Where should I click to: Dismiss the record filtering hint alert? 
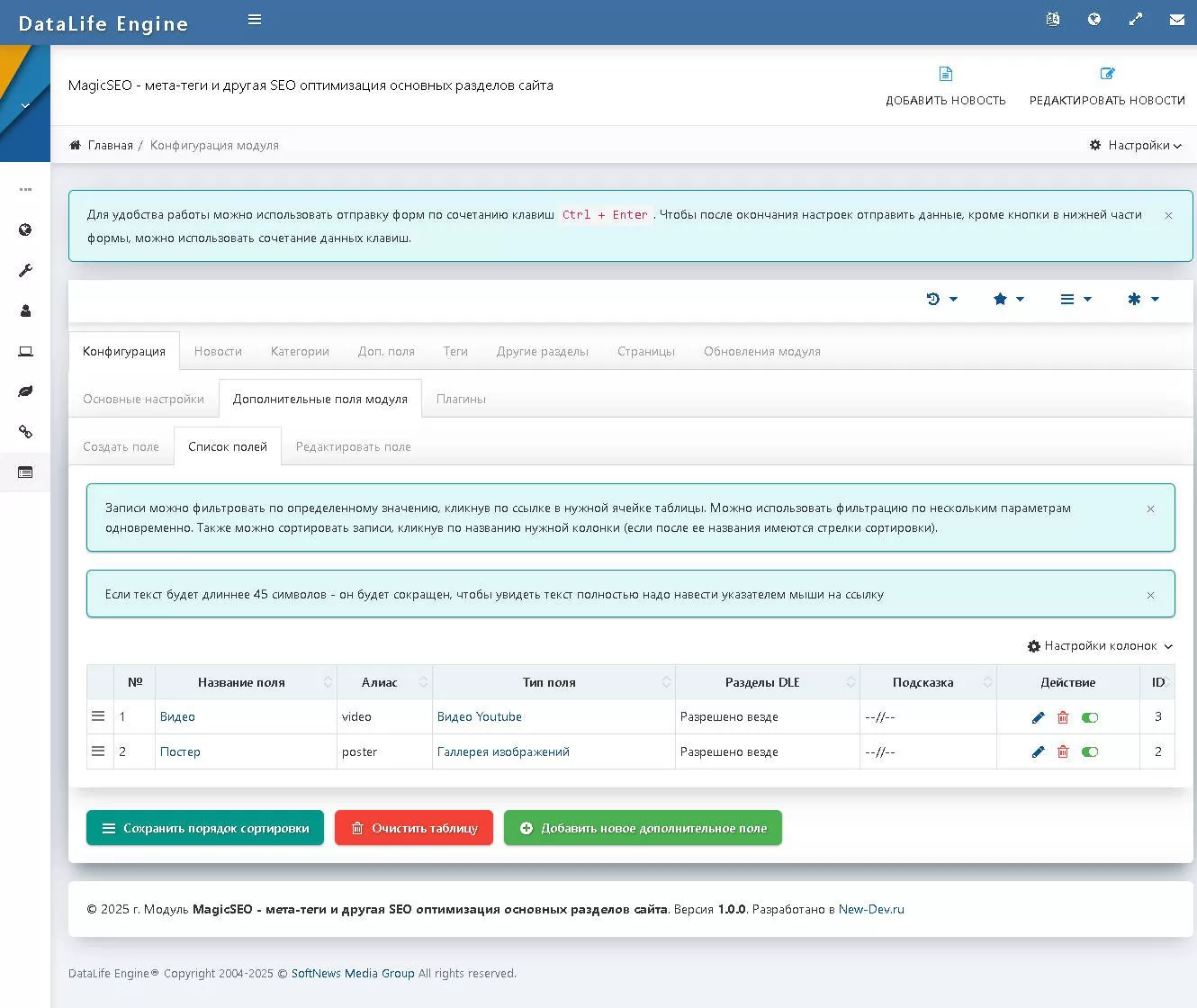(1150, 508)
